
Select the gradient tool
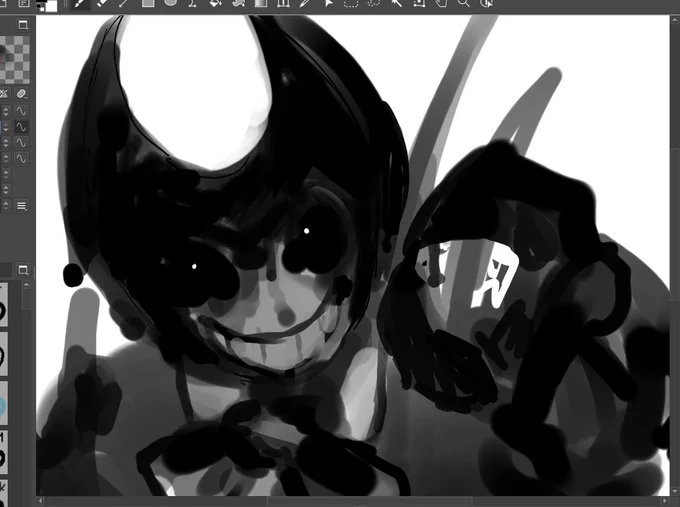[261, 3]
